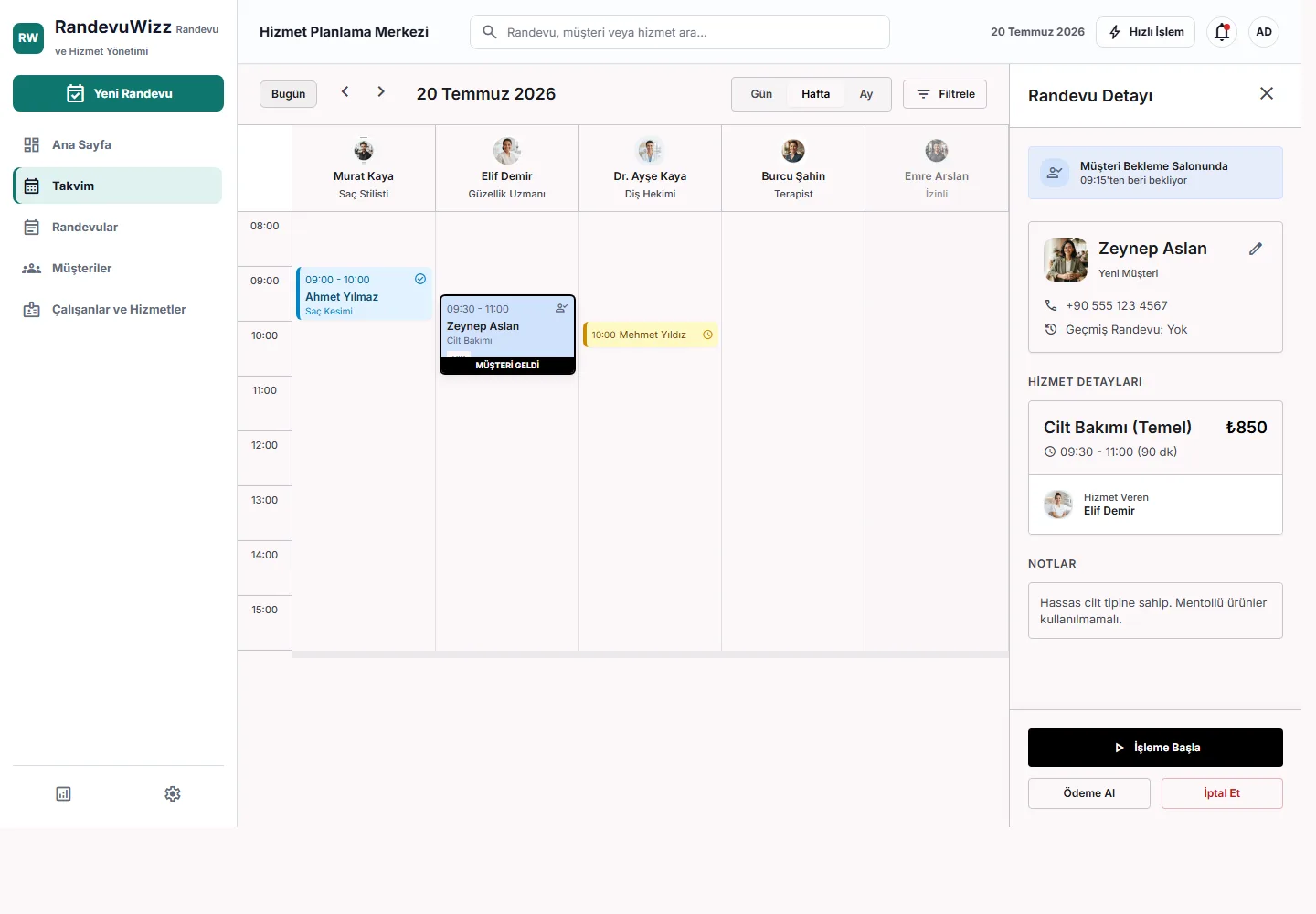1316x914 pixels.
Task: Switch calendar to Ay view
Action: [x=866, y=94]
